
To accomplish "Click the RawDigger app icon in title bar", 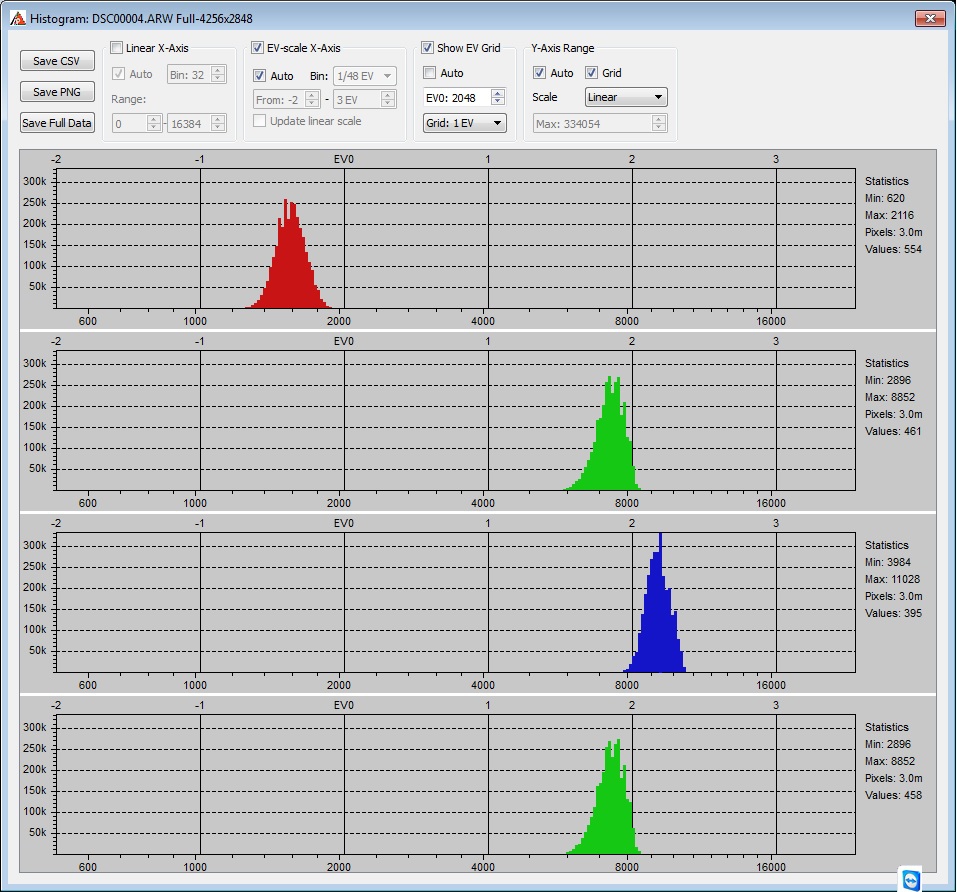I will tap(18, 18).
